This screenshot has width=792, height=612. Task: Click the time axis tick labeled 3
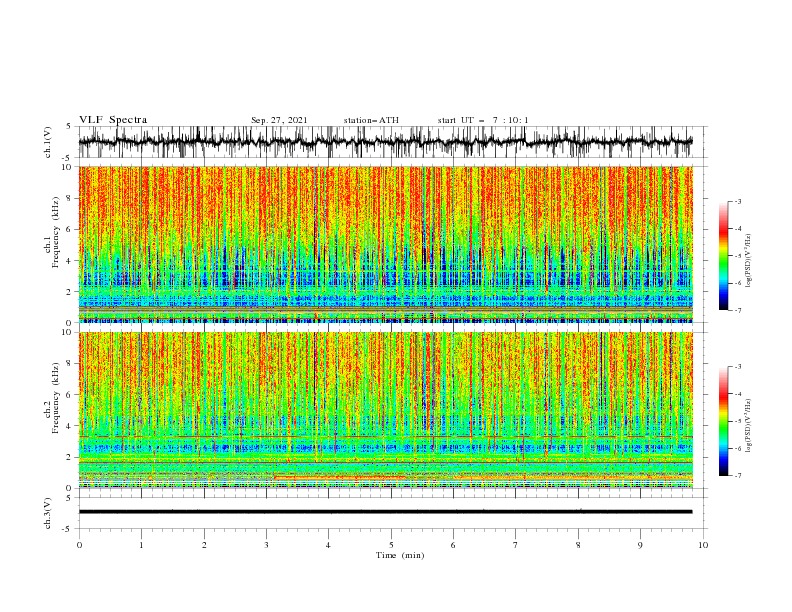266,545
